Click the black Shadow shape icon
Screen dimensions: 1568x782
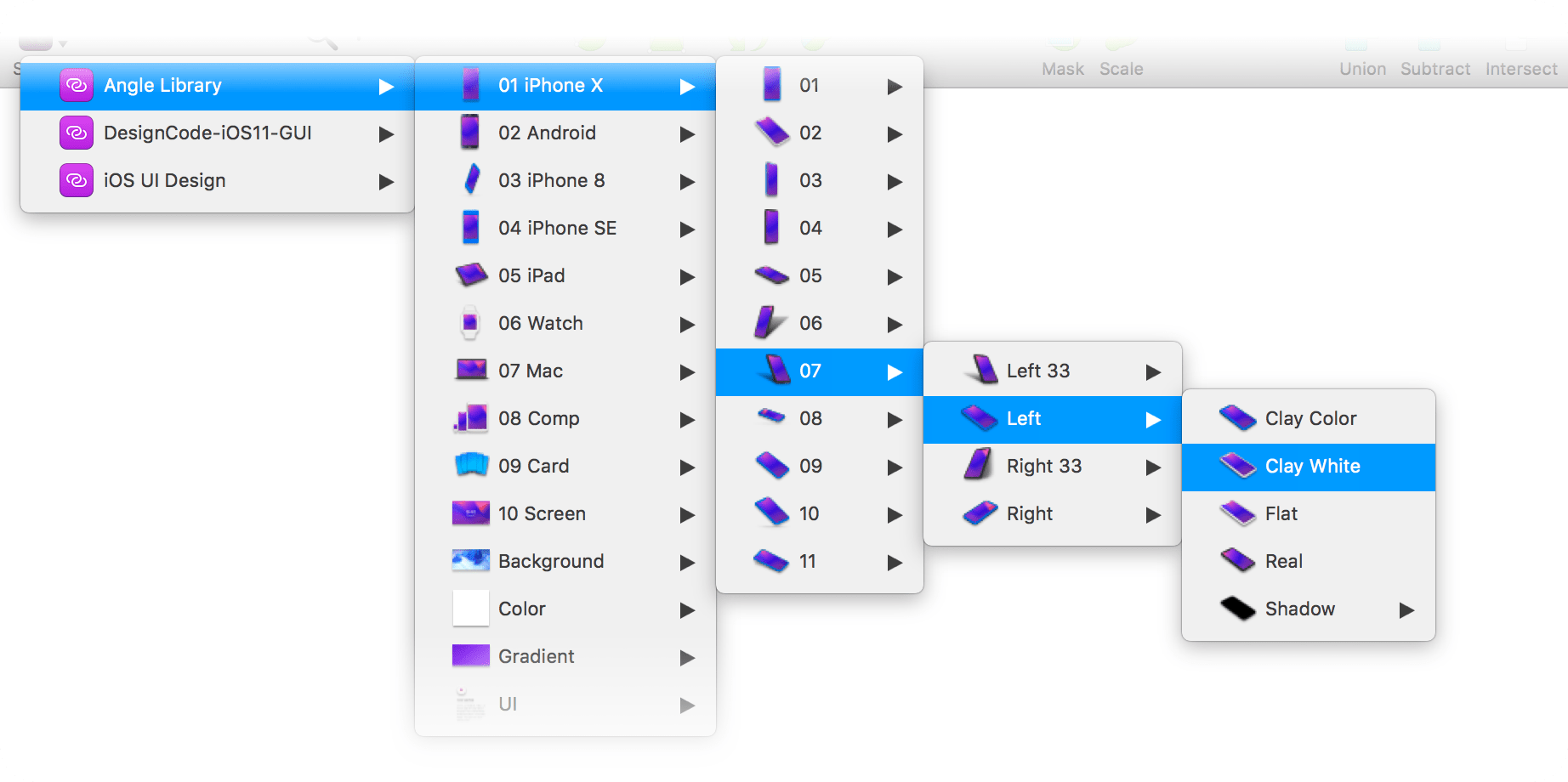click(x=1237, y=609)
